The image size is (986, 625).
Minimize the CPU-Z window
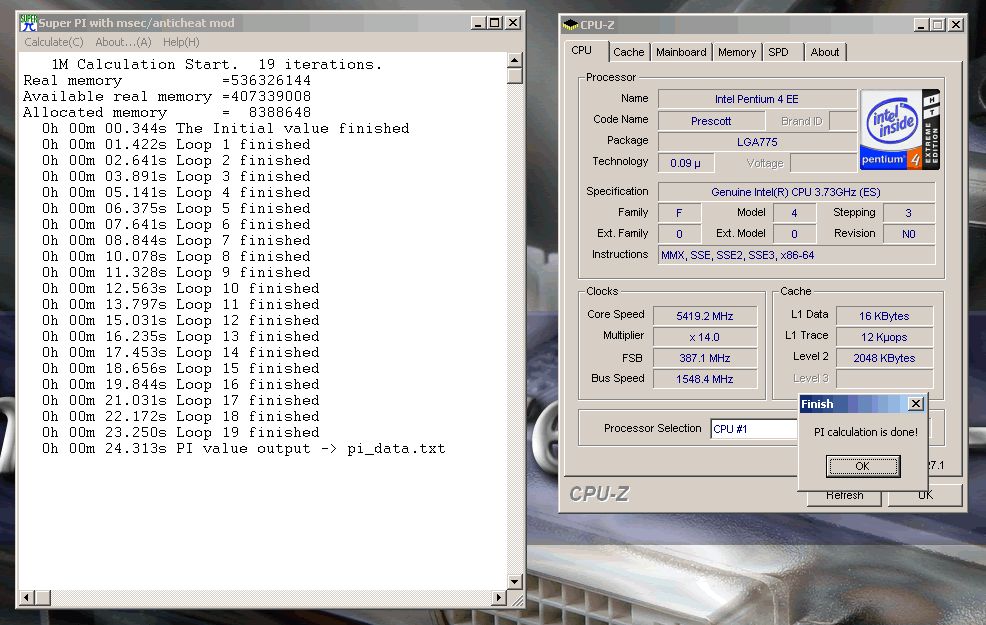pyautogui.click(x=921, y=25)
